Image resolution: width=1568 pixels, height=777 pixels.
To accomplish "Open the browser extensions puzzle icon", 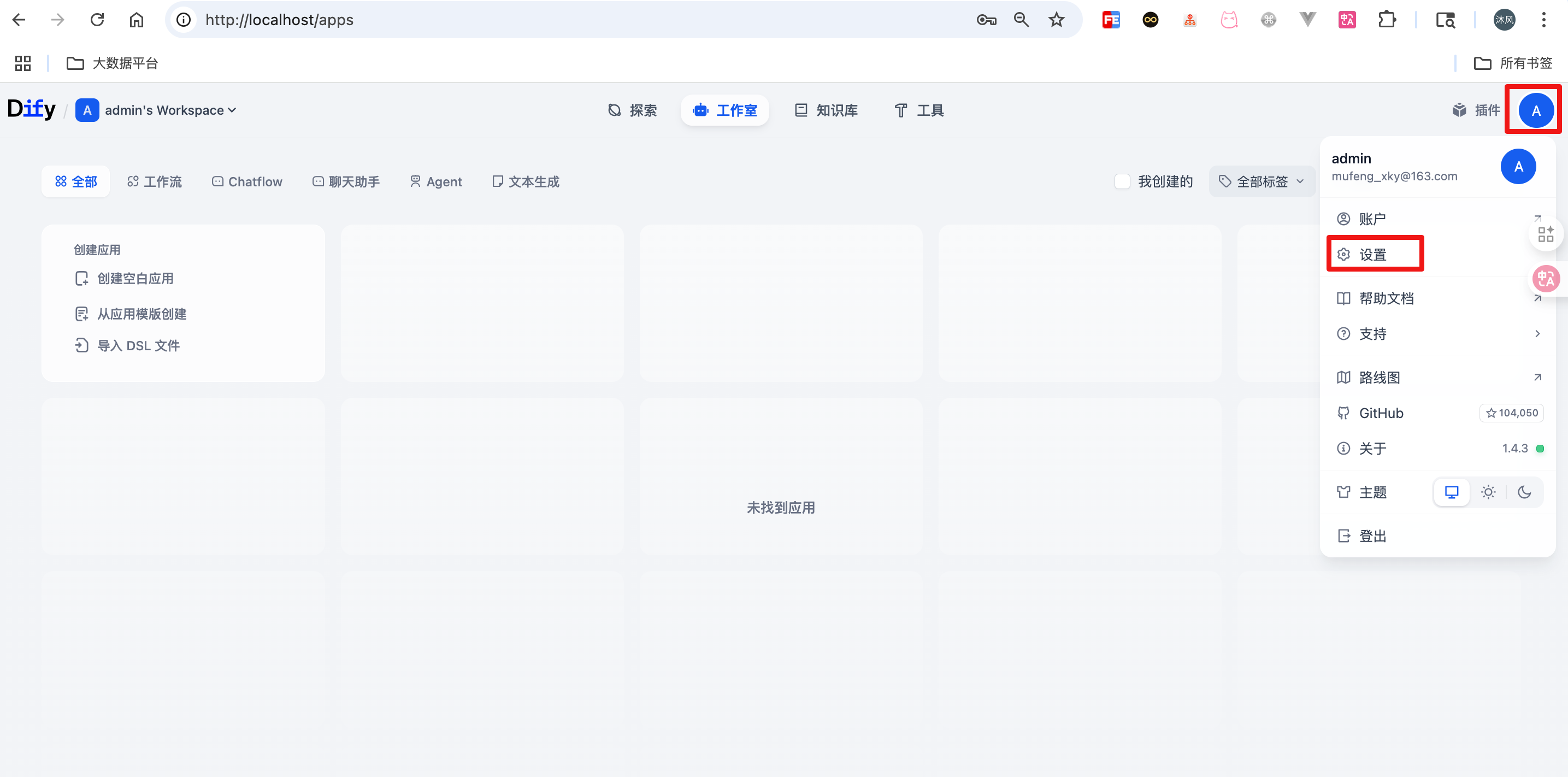I will [1388, 19].
